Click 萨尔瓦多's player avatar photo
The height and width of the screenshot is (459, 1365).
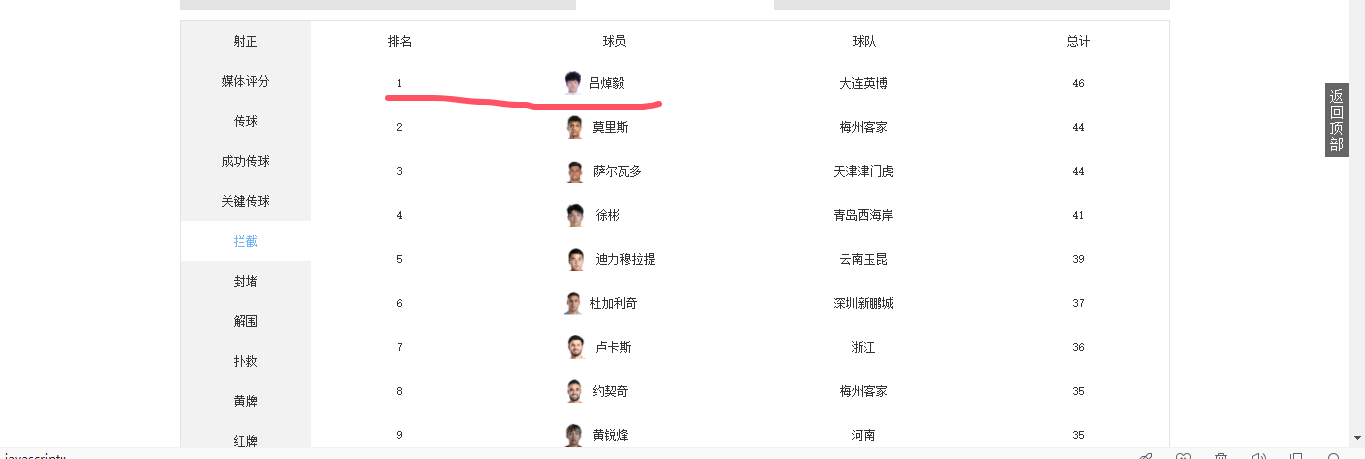point(574,171)
